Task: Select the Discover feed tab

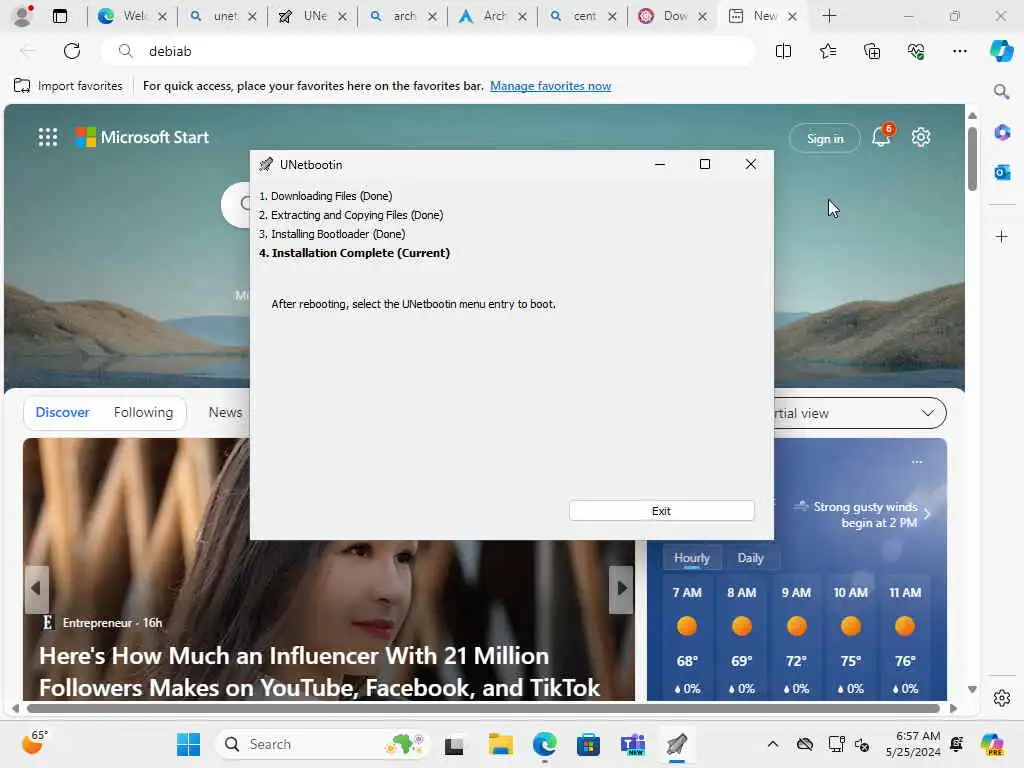Action: (x=62, y=412)
